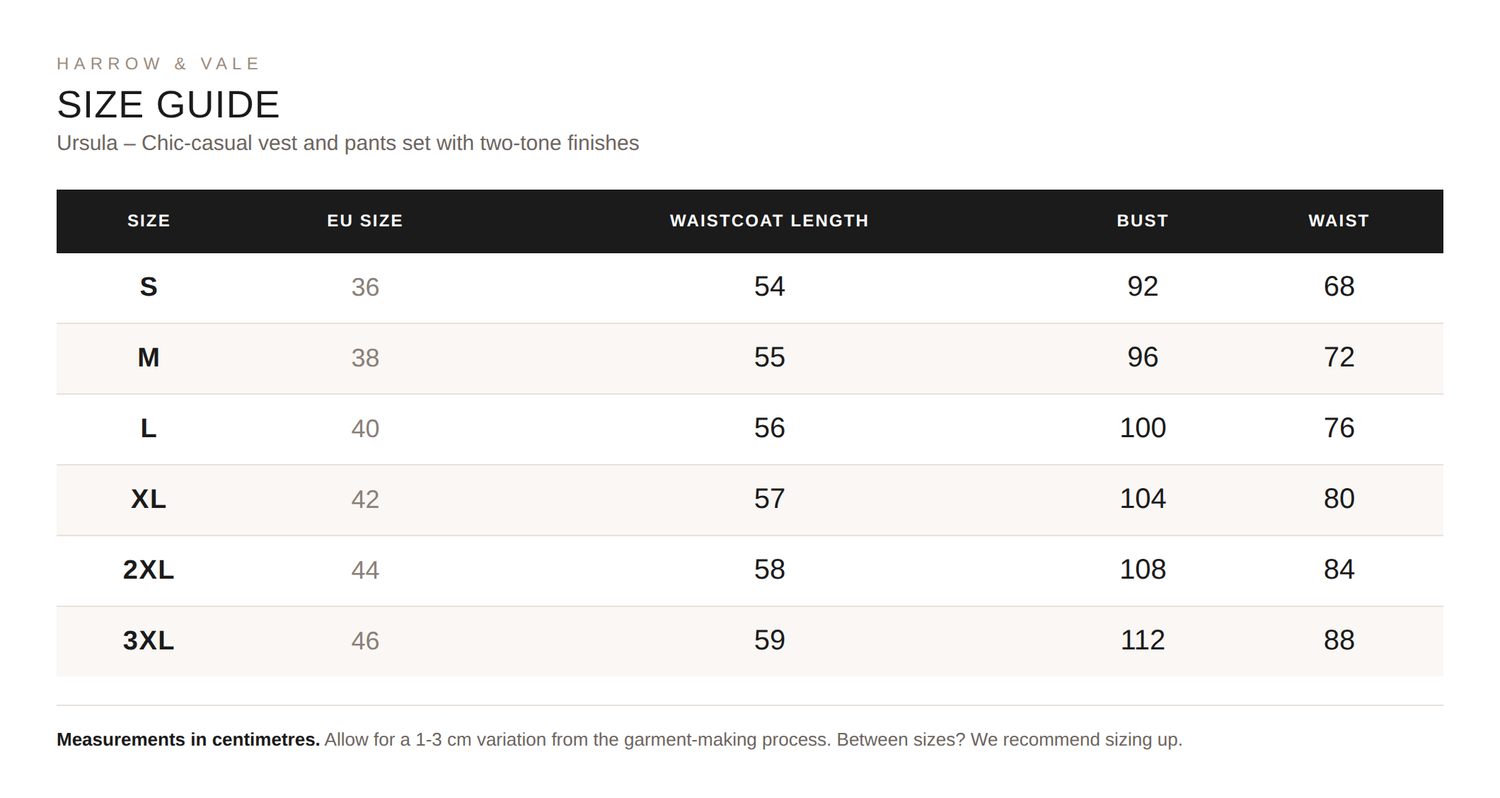Select the 3XL size row label
This screenshot has width=1500, height=798.
[149, 641]
